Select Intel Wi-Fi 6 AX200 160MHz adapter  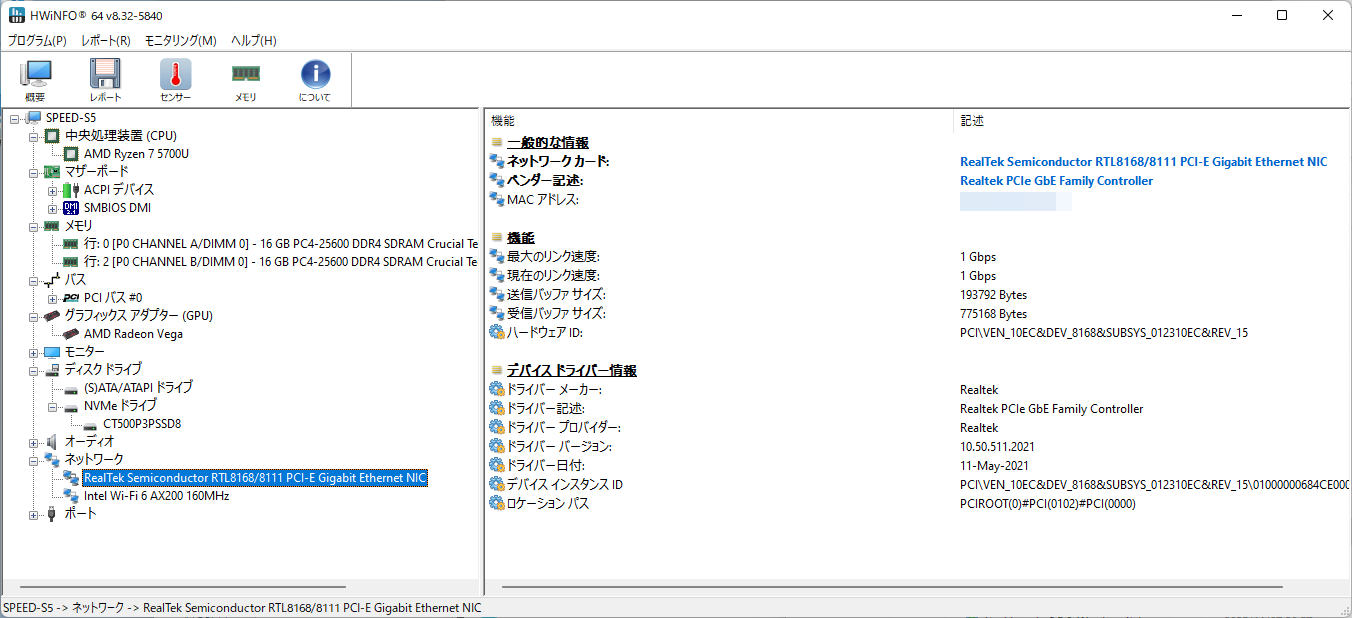tap(156, 496)
